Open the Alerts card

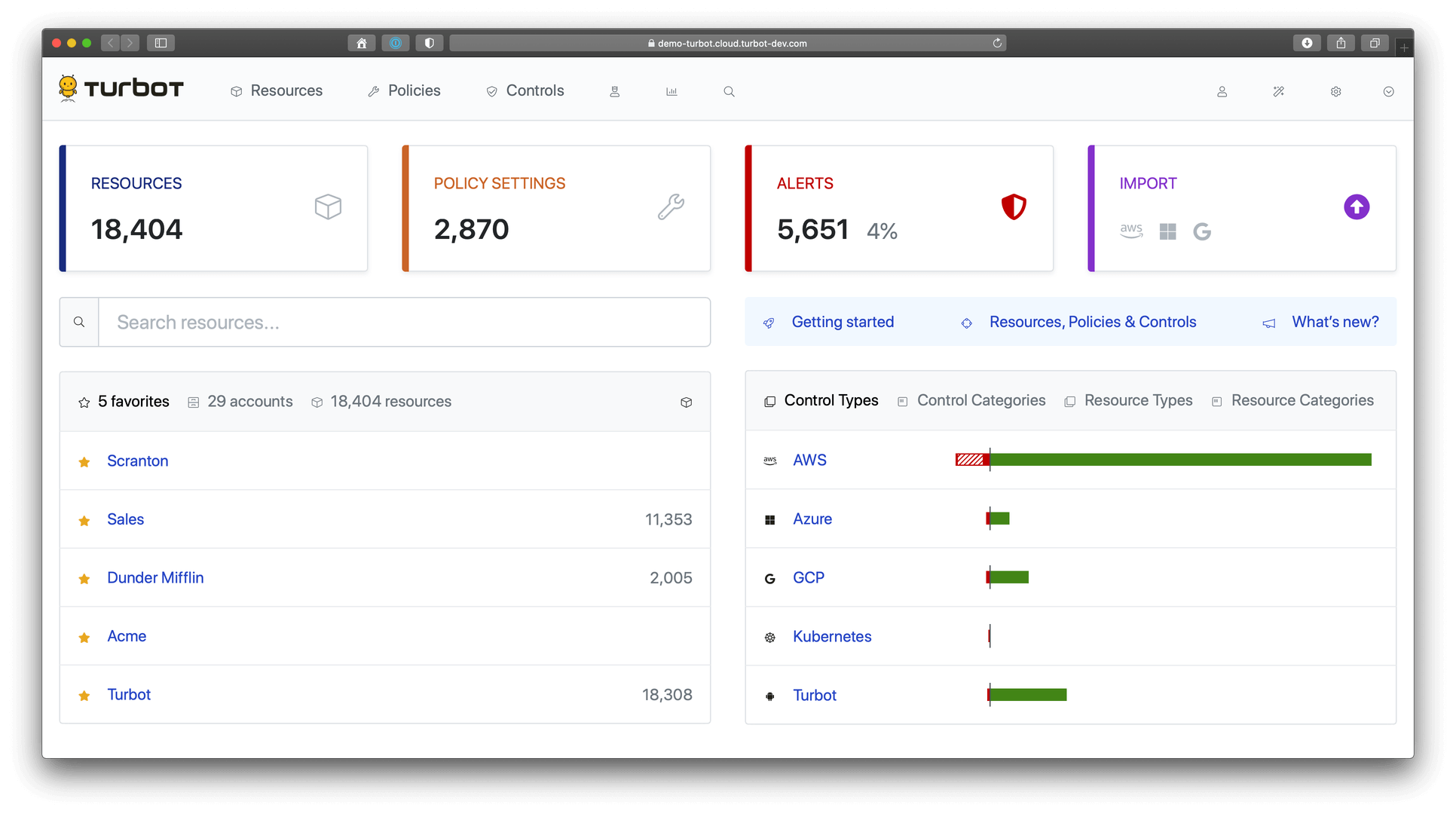tap(899, 208)
